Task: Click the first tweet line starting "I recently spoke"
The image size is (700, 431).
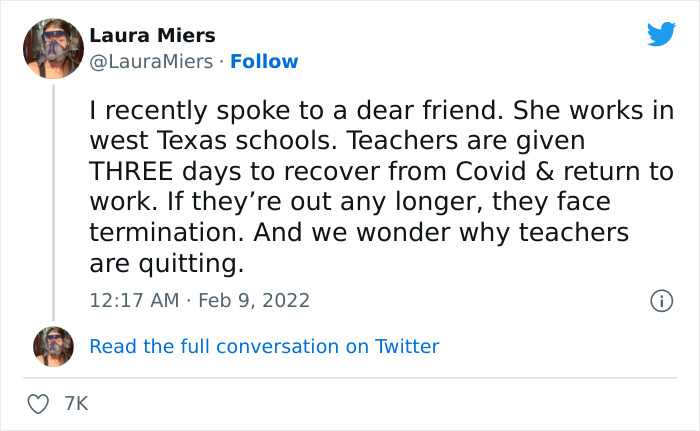Action: point(381,110)
